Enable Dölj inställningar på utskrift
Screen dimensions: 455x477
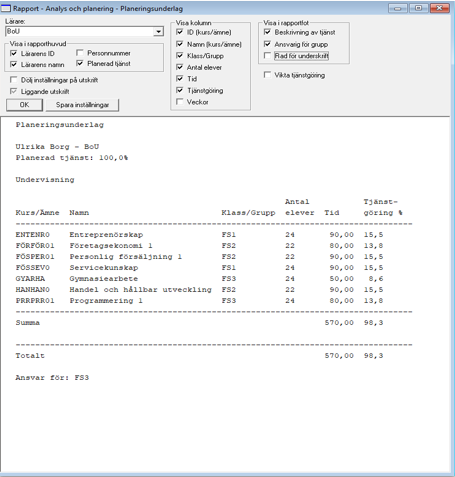(14, 80)
